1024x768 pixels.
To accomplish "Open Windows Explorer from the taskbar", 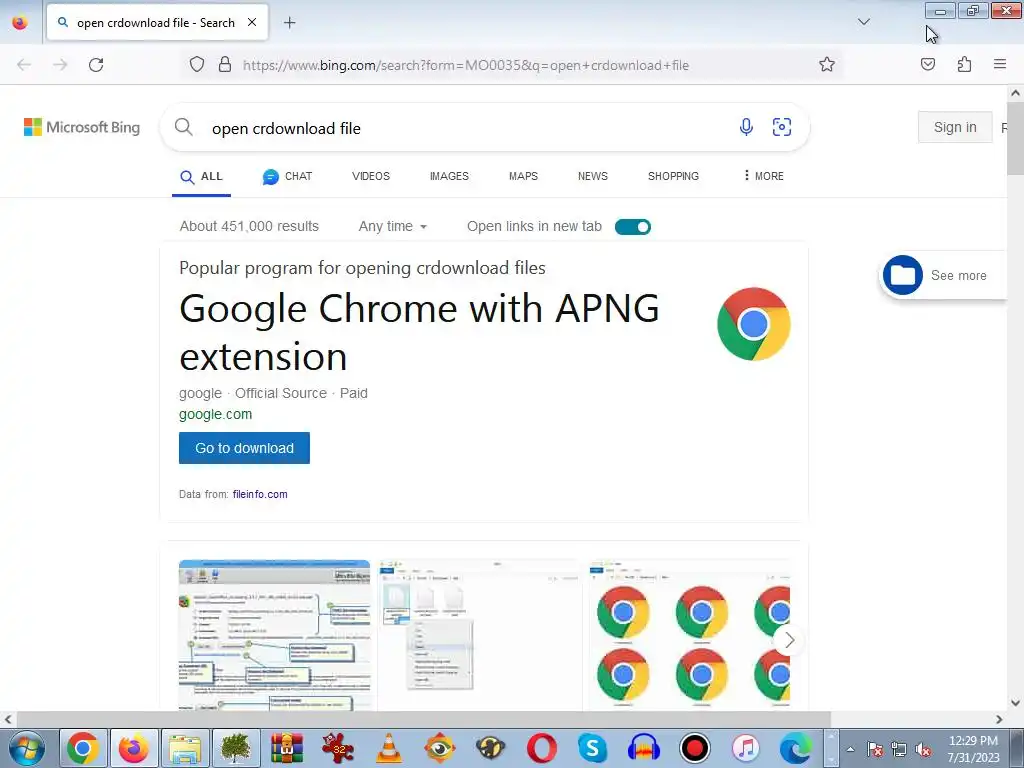I will (x=185, y=748).
